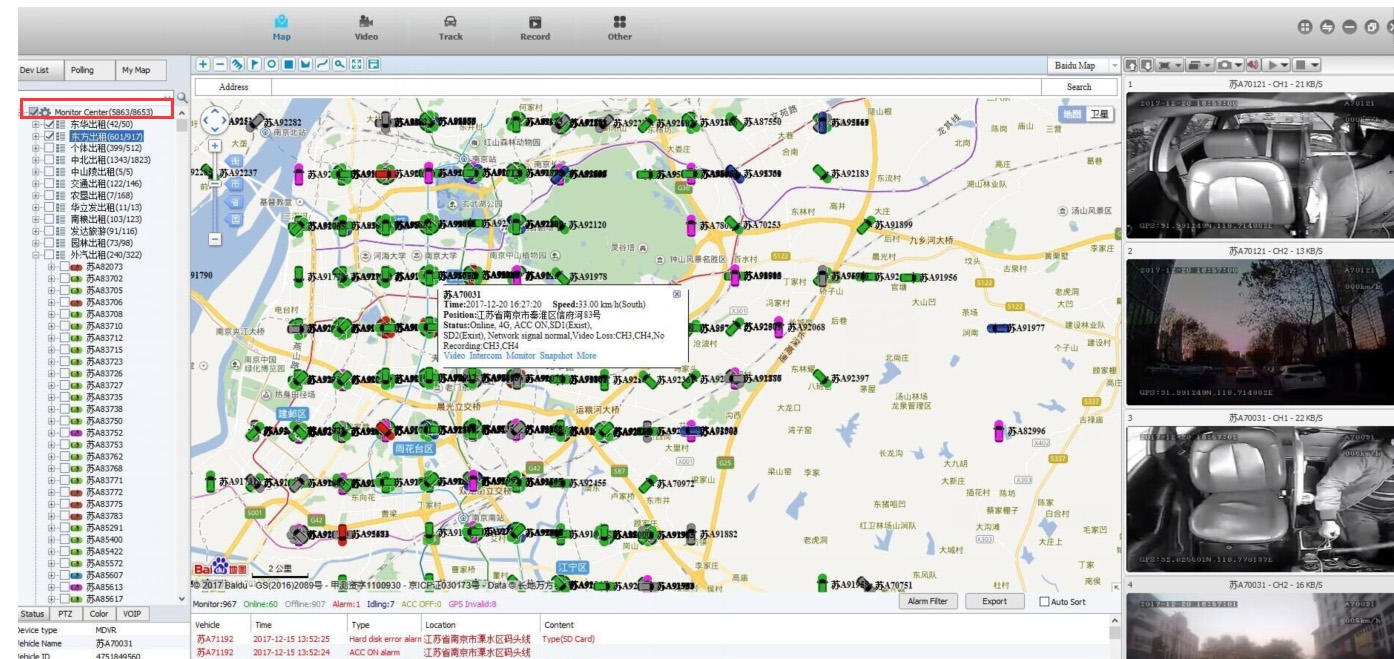Click Intercom link in vehicle popup
The width and height of the screenshot is (1394, 659).
486,355
